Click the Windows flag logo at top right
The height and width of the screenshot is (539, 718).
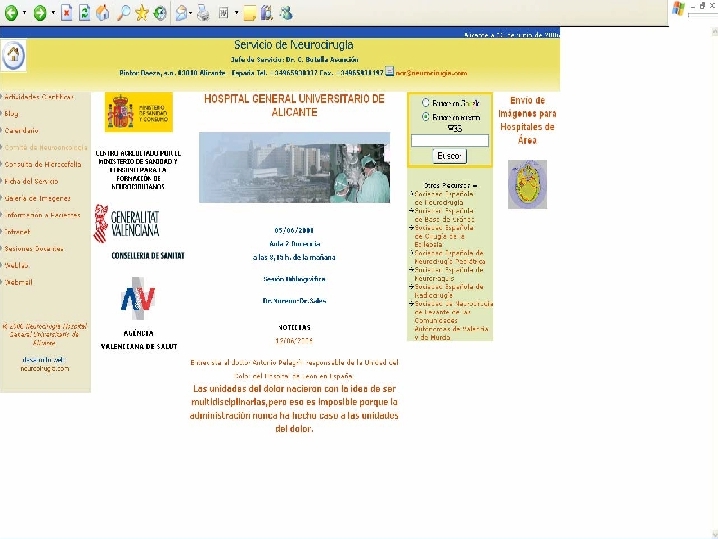[x=678, y=8]
